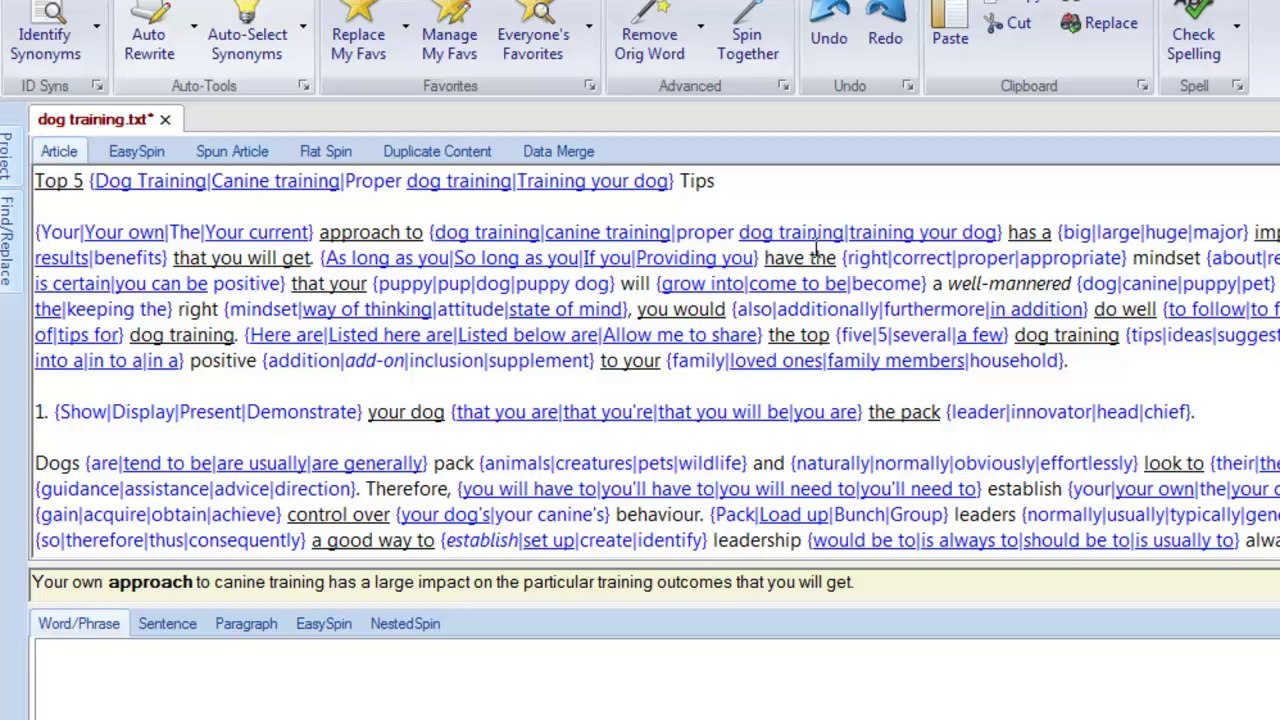1280x720 pixels.
Task: Open the Advanced group dialog launcher
Action: (x=783, y=86)
